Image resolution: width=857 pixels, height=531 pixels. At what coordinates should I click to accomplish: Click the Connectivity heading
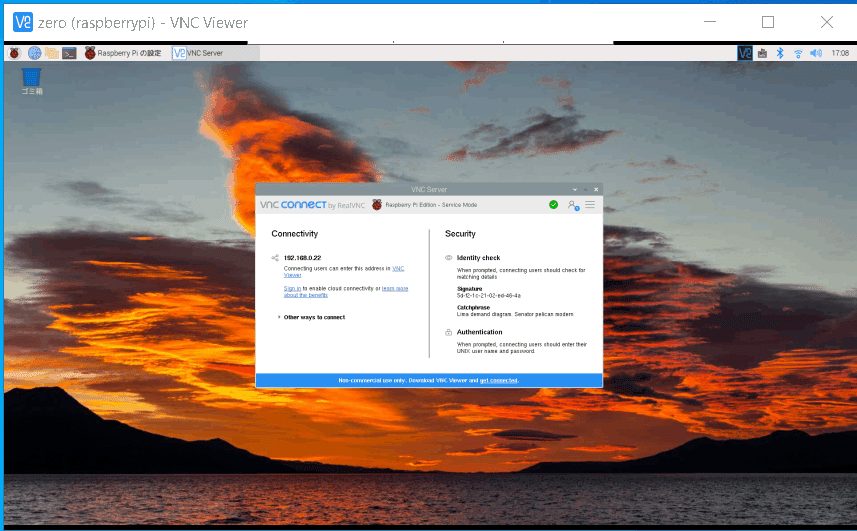click(x=295, y=234)
